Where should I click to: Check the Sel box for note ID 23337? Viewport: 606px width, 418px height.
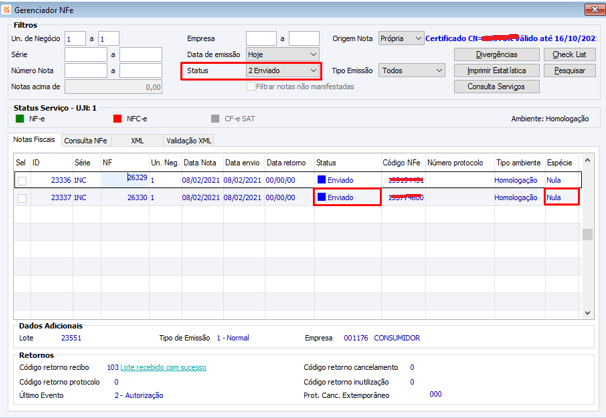(x=22, y=198)
